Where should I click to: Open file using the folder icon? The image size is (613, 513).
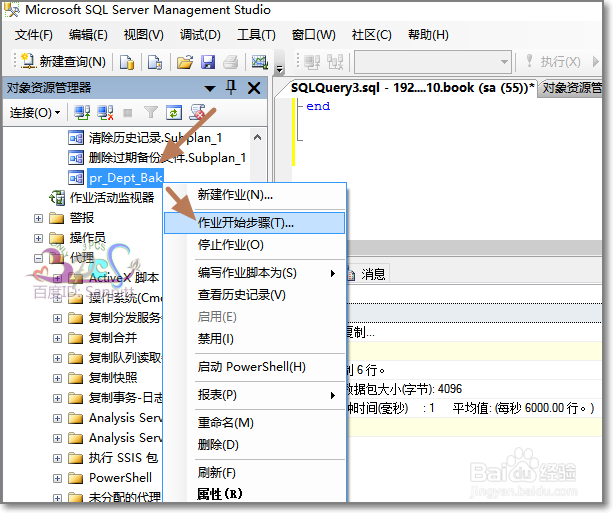(x=185, y=62)
